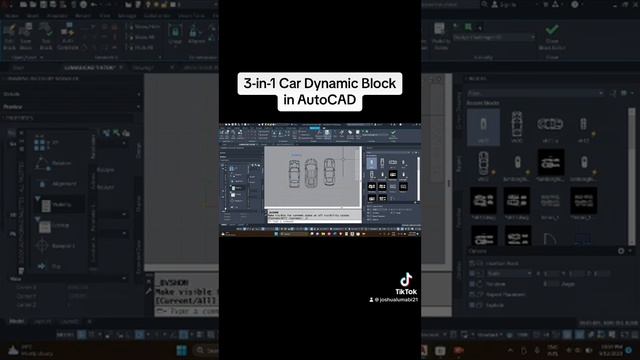Select the upright car block thumbnail, second in the top row
This screenshot has height=360, width=640.
click(517, 127)
